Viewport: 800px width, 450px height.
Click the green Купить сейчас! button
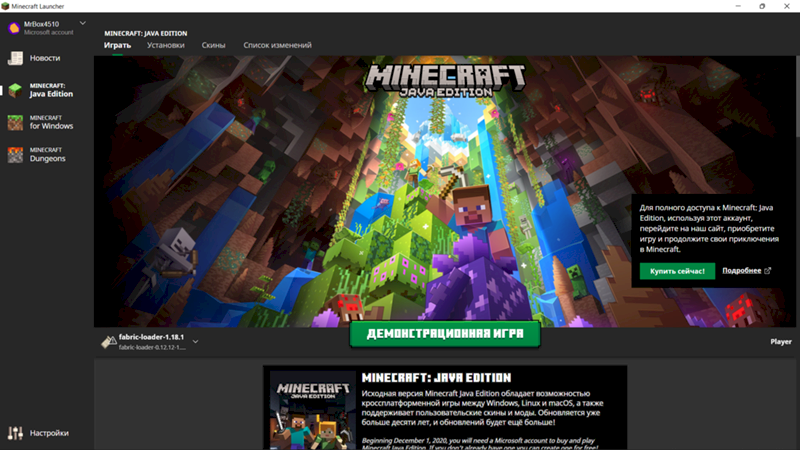(x=677, y=271)
